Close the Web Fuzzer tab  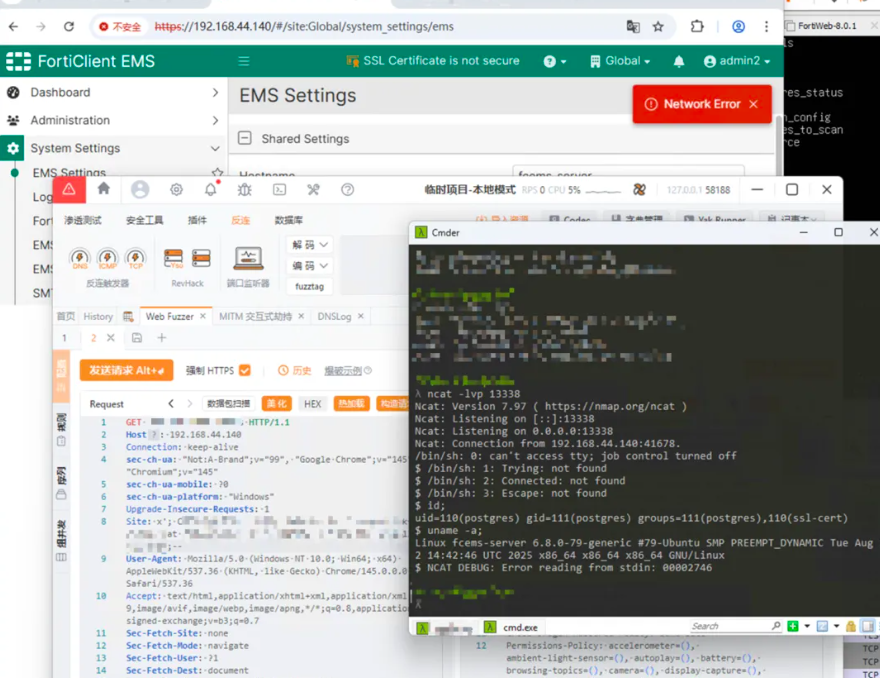(x=203, y=317)
